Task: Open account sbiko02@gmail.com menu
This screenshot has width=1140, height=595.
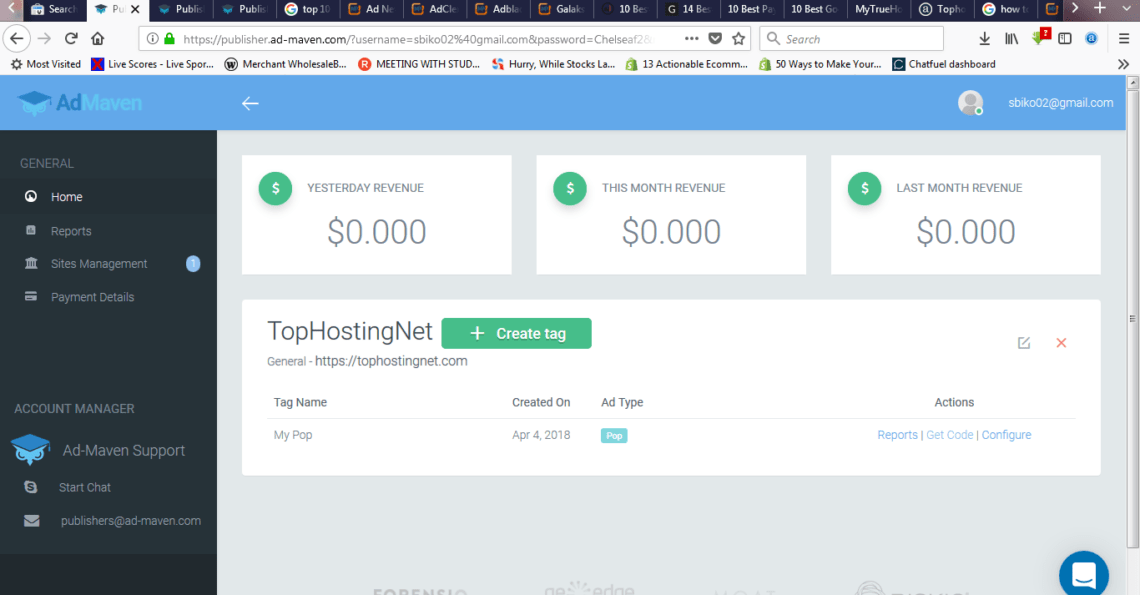Action: [1060, 103]
